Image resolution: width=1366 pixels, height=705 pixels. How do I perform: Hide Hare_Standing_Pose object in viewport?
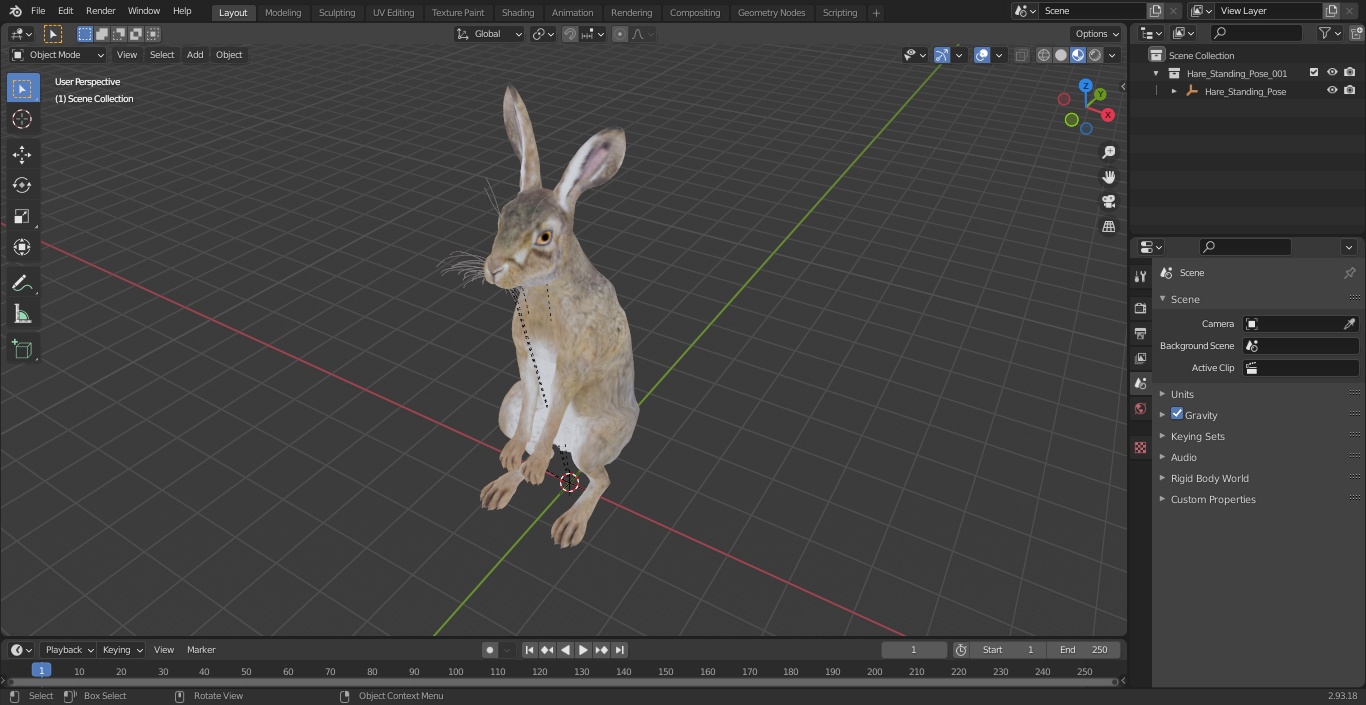1332,91
